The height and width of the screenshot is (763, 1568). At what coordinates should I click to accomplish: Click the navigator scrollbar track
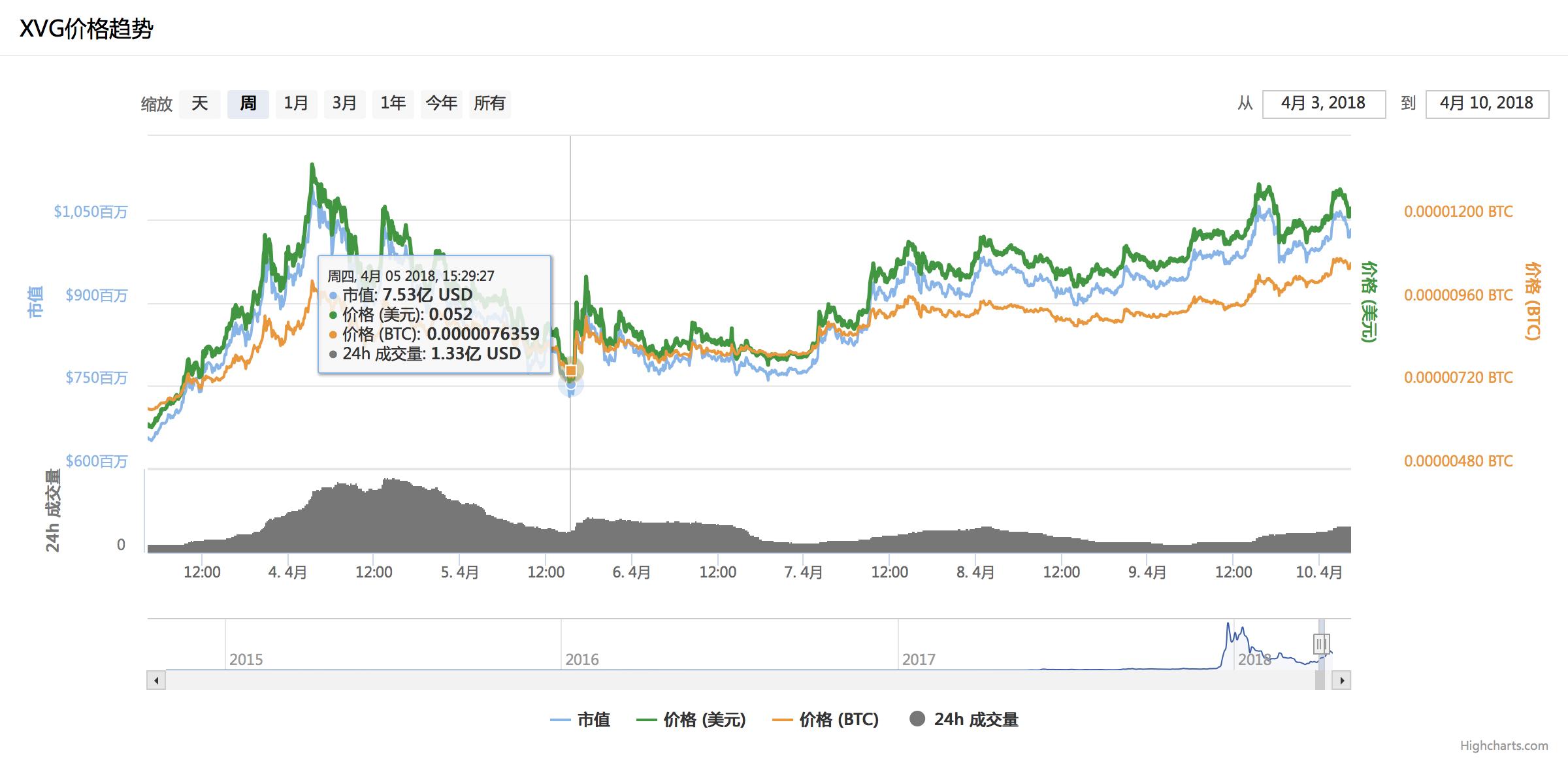pos(719,681)
